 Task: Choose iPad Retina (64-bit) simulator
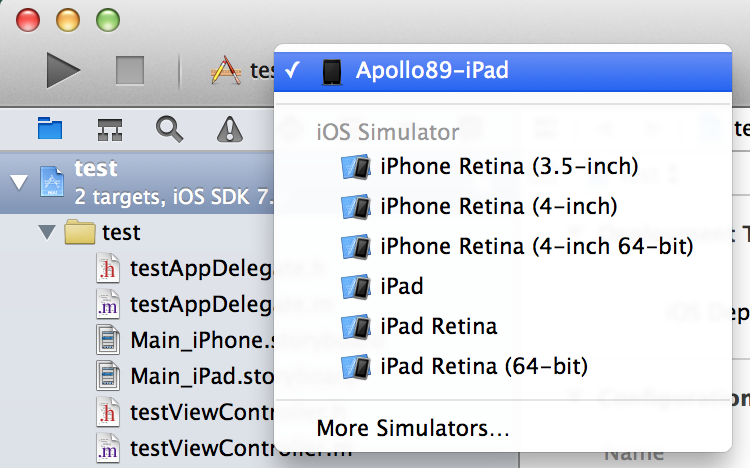pyautogui.click(x=503, y=367)
